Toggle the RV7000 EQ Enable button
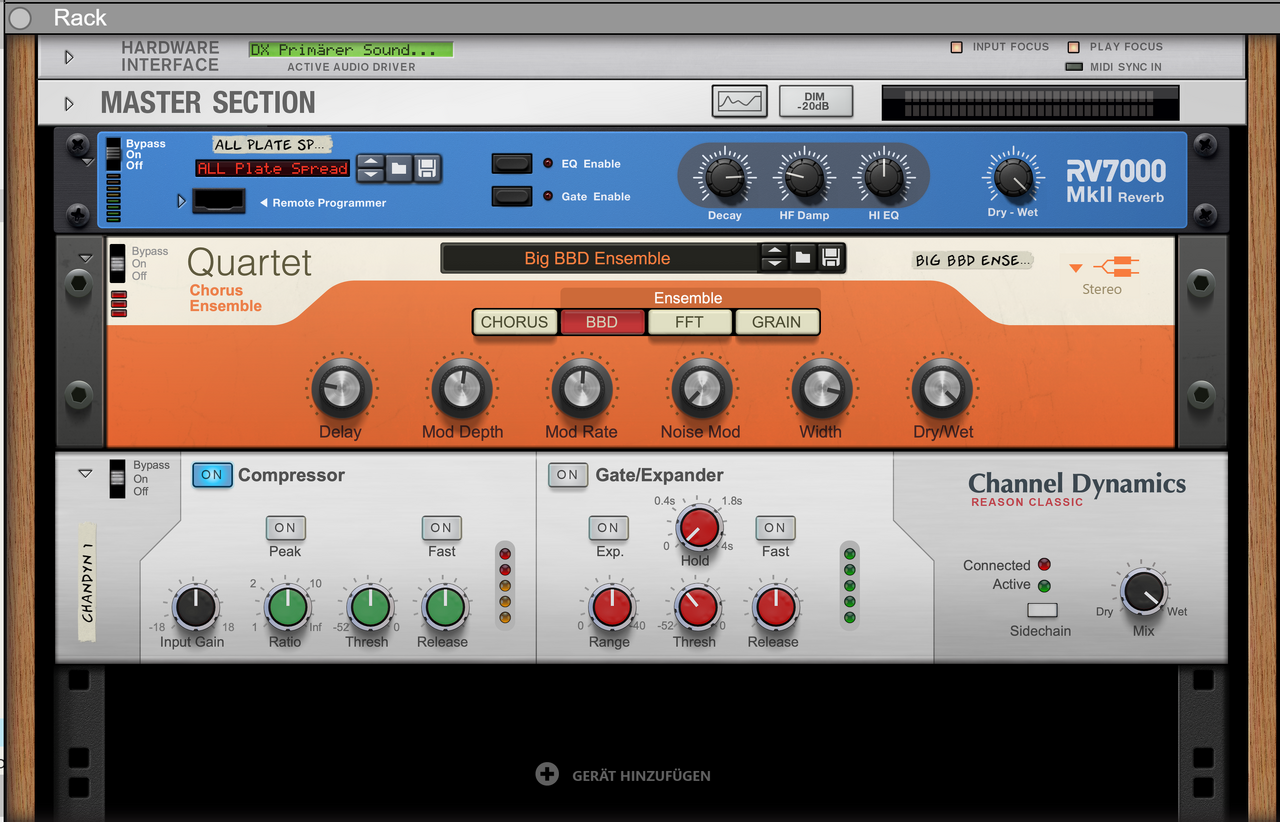Viewport: 1280px width, 822px height. [x=512, y=163]
